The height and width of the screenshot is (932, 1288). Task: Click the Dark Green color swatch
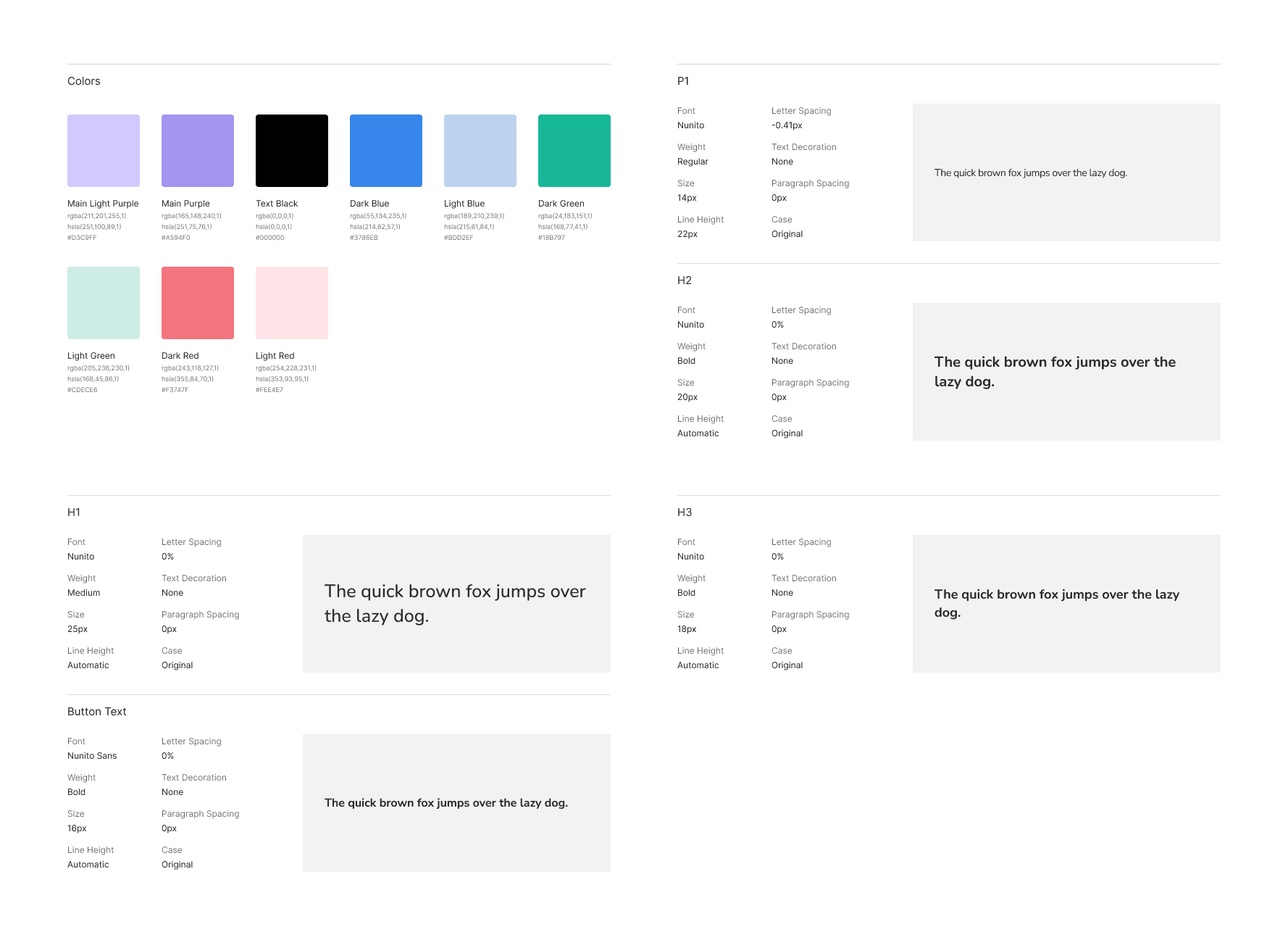(x=574, y=151)
